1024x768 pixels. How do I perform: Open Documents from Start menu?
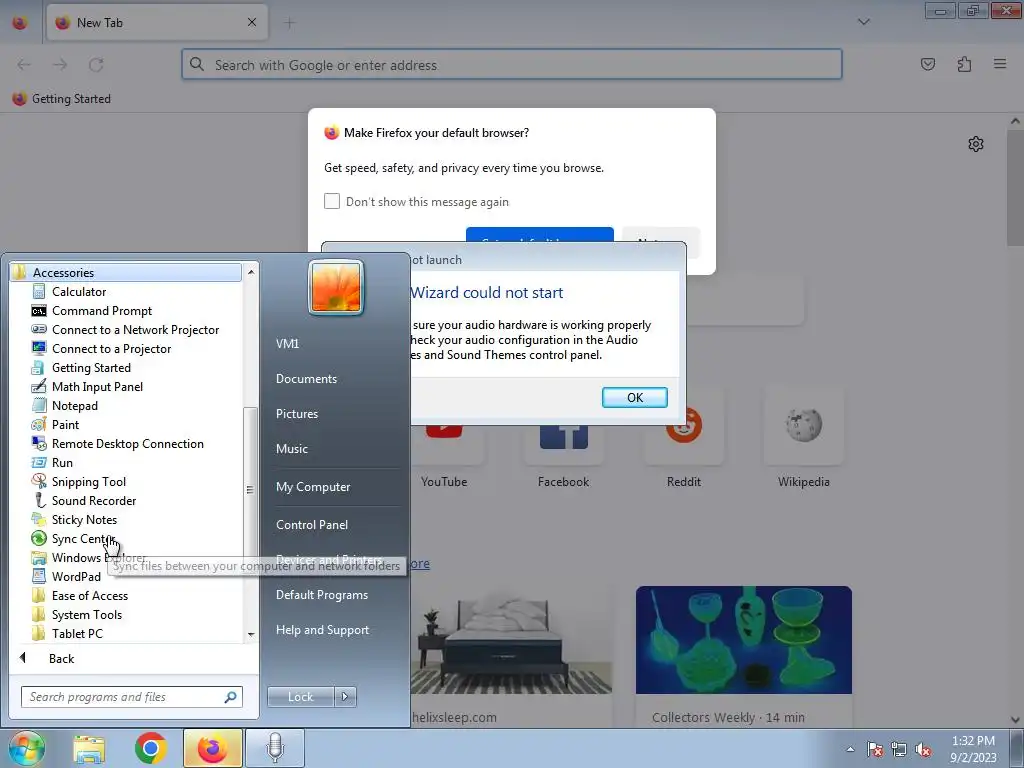coord(306,379)
